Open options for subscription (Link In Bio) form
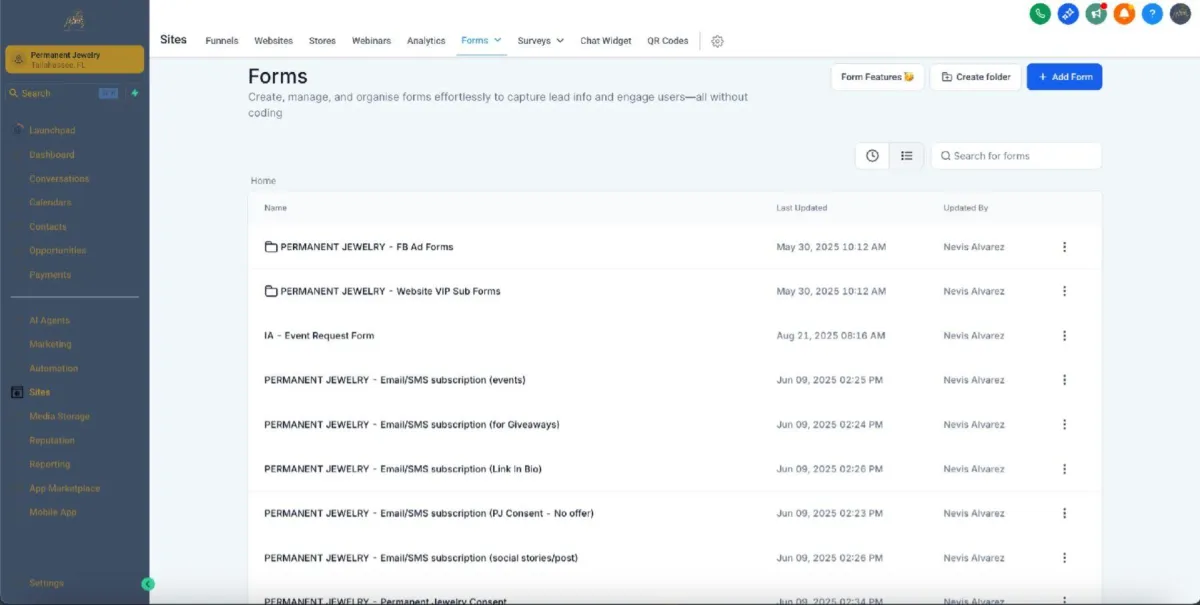This screenshot has height=605, width=1200. click(x=1064, y=469)
